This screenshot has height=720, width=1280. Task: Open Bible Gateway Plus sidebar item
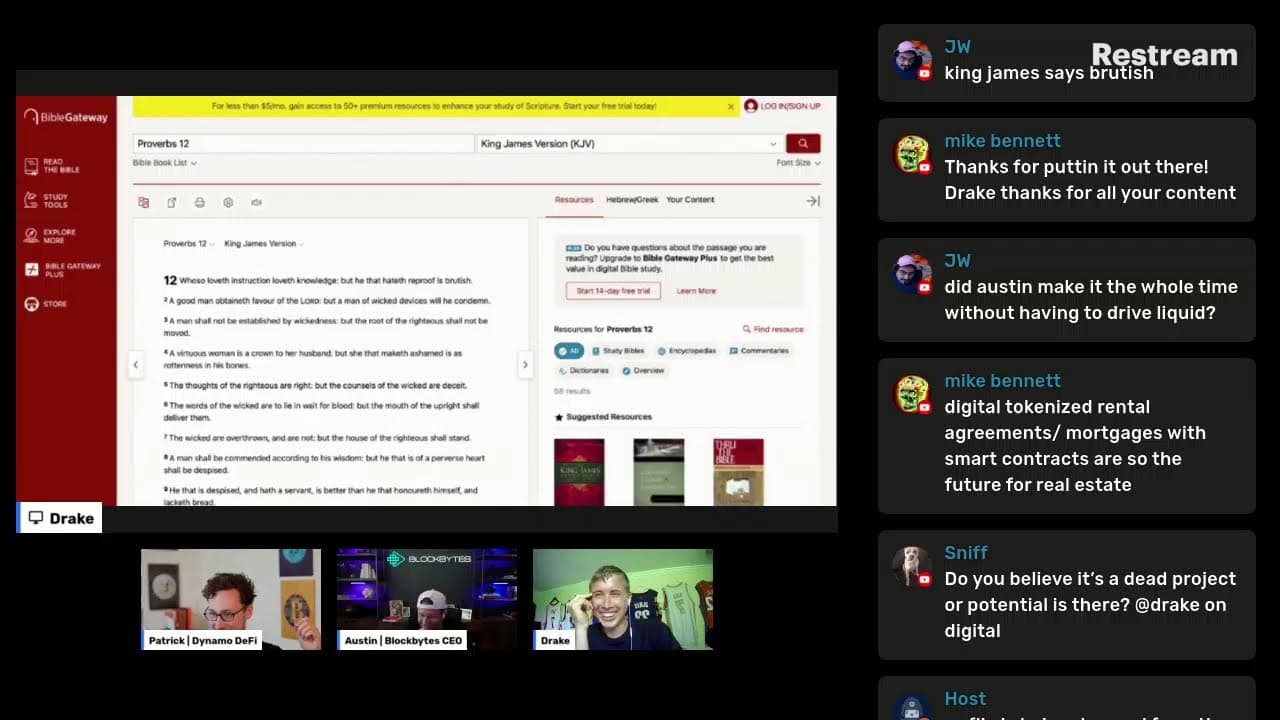(63, 270)
